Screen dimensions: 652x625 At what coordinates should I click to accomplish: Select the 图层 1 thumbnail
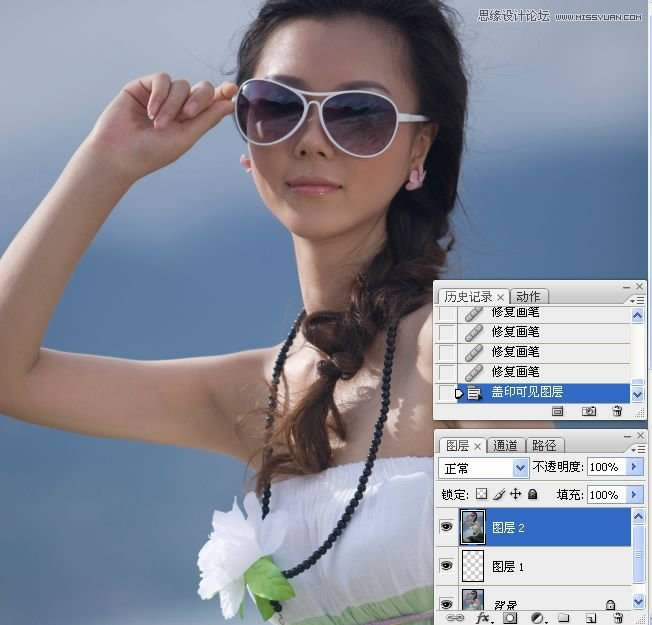472,566
